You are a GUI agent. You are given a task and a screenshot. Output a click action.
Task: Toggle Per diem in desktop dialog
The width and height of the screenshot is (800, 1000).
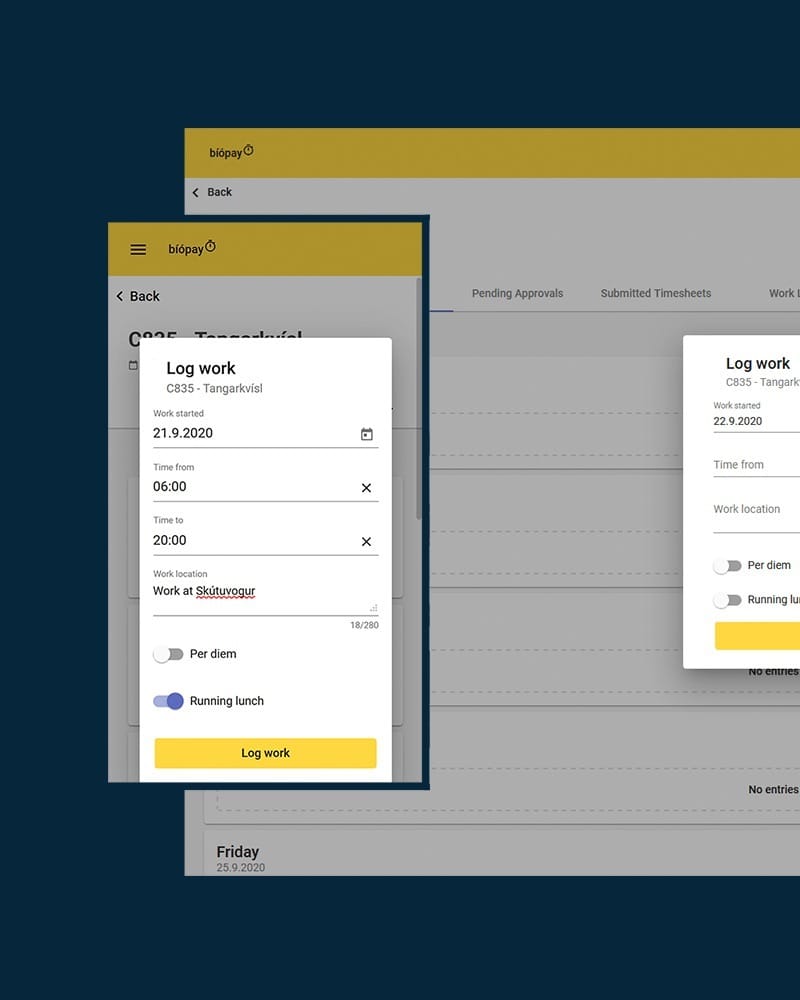pyautogui.click(x=727, y=566)
